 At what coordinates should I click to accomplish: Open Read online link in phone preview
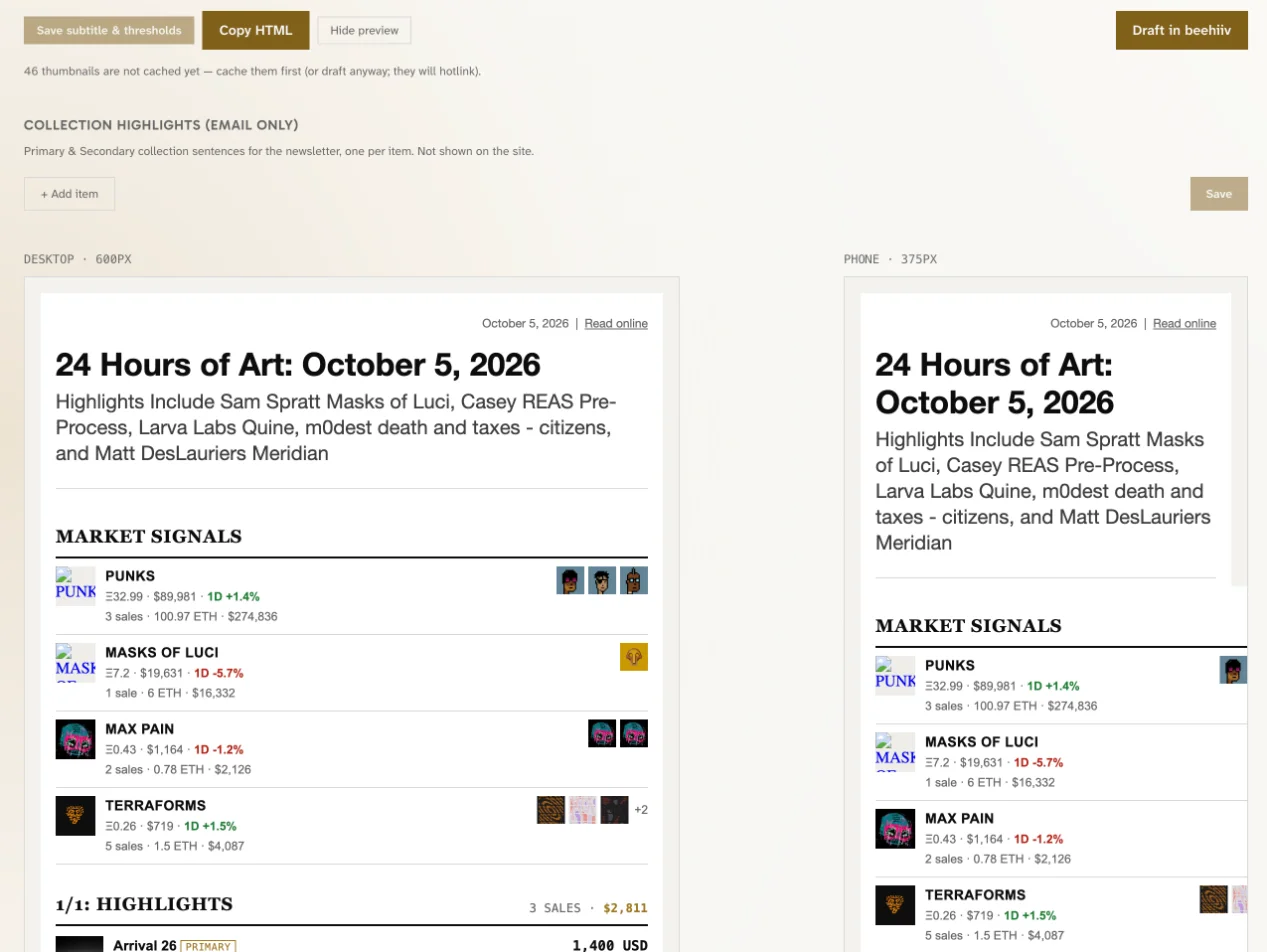point(1185,323)
